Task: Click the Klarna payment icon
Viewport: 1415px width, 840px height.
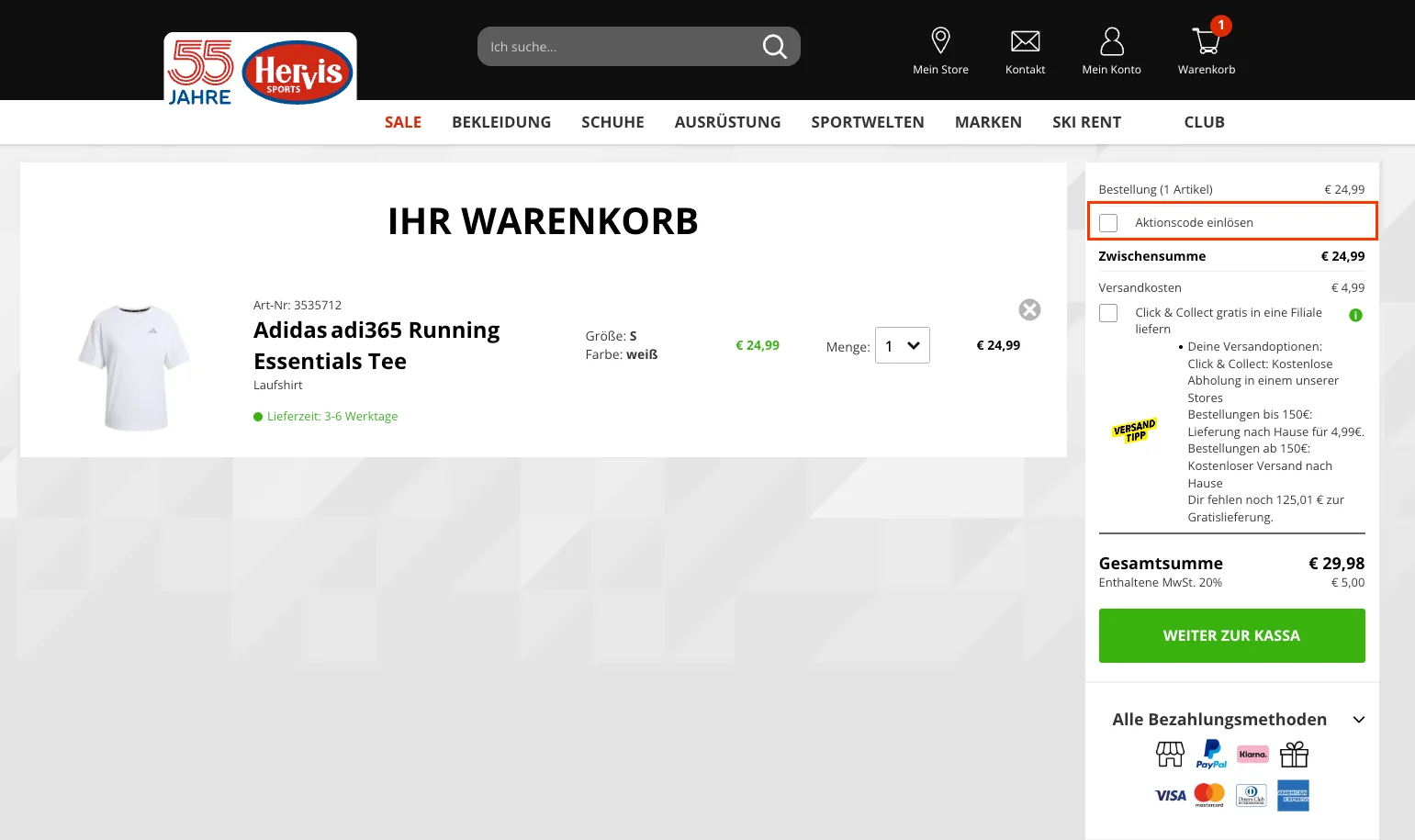Action: (x=1252, y=755)
